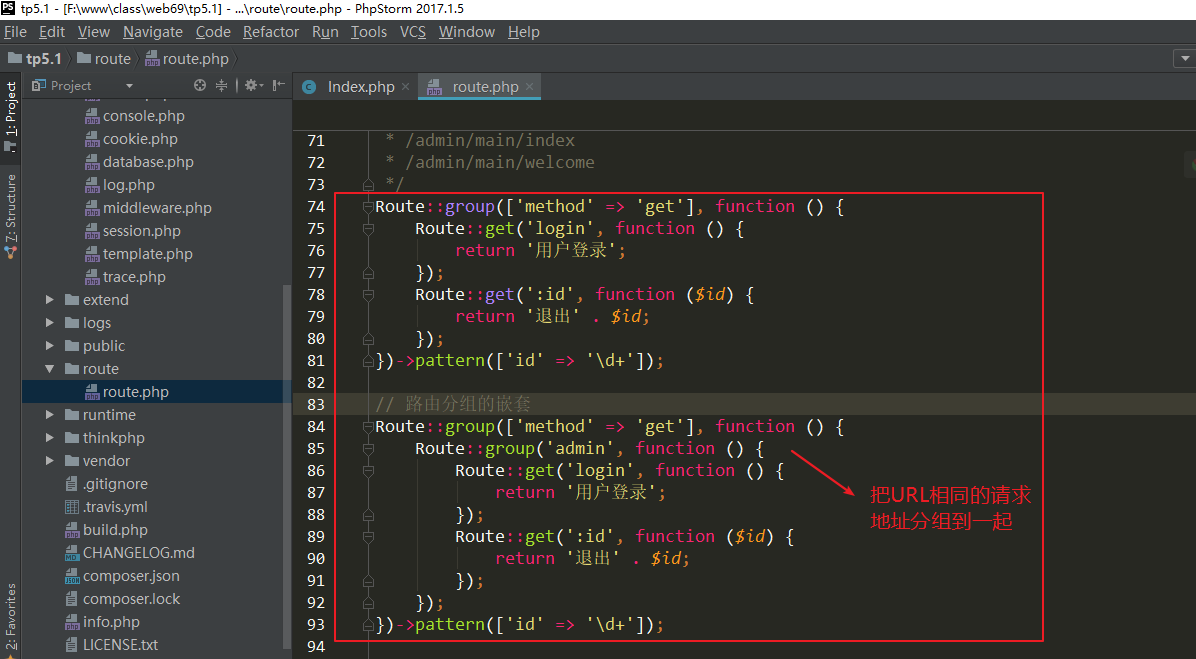Fold the code block at line 85
The width and height of the screenshot is (1196, 659).
click(x=368, y=448)
